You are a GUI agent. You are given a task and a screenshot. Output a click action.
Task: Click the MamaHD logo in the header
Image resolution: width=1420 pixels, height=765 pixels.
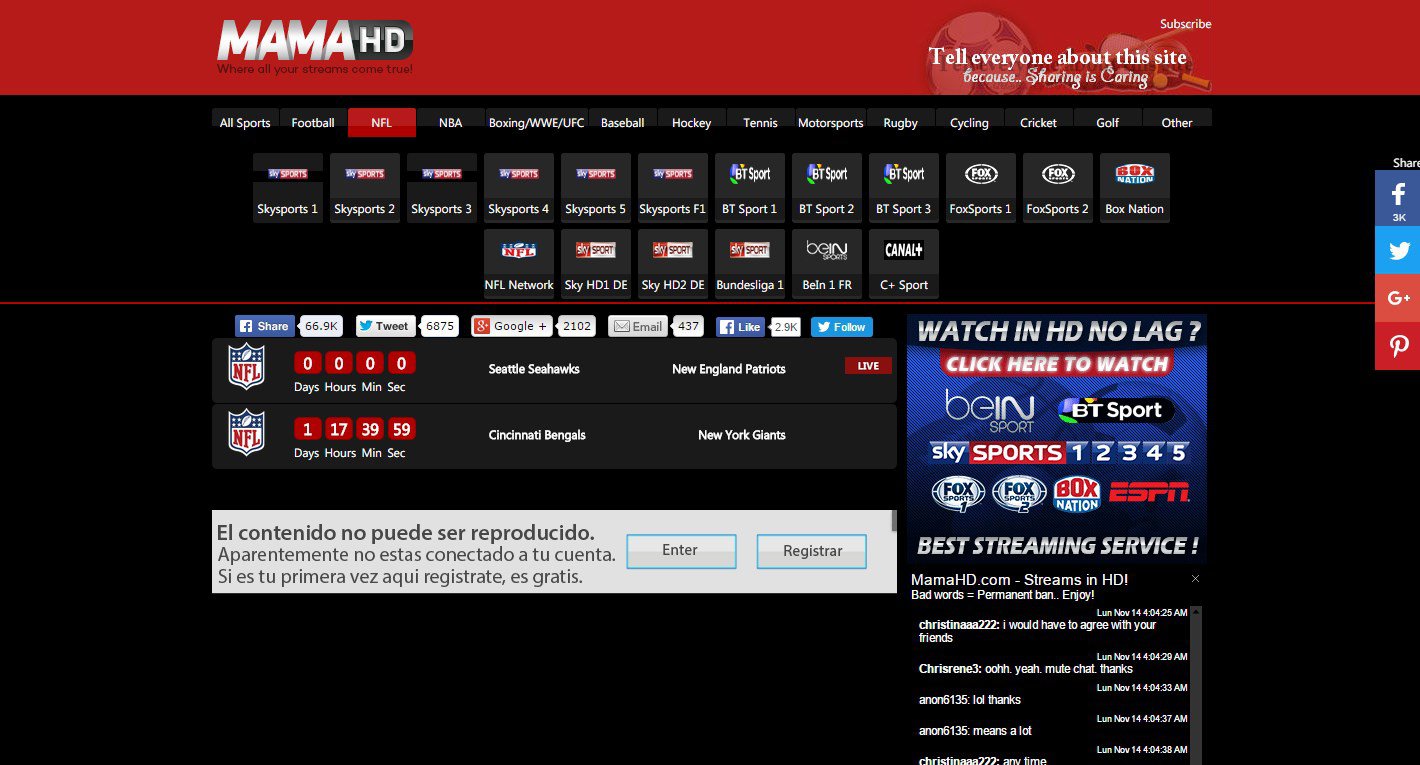click(315, 46)
